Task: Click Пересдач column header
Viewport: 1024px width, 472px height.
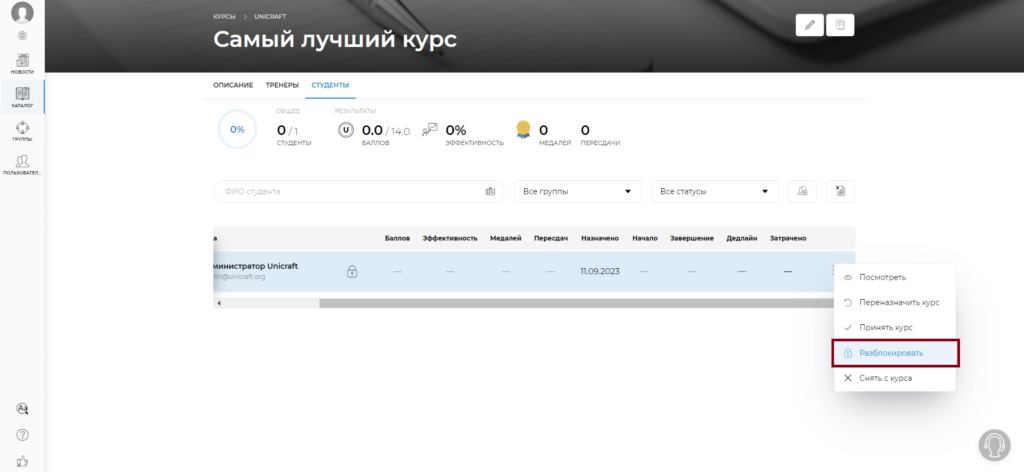Action: pyautogui.click(x=551, y=238)
